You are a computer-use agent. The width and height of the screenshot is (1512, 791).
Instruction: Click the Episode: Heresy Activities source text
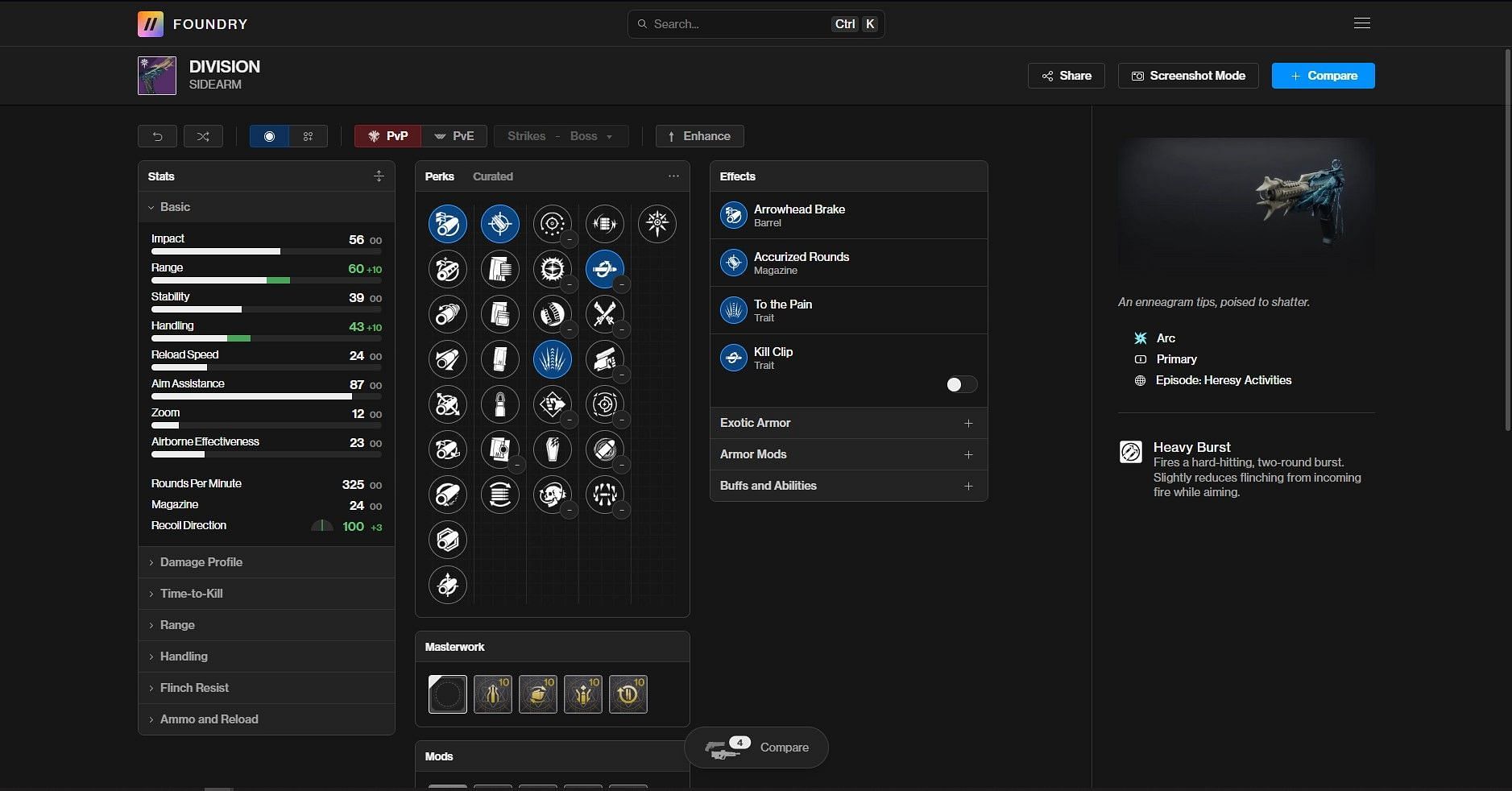[x=1224, y=380]
